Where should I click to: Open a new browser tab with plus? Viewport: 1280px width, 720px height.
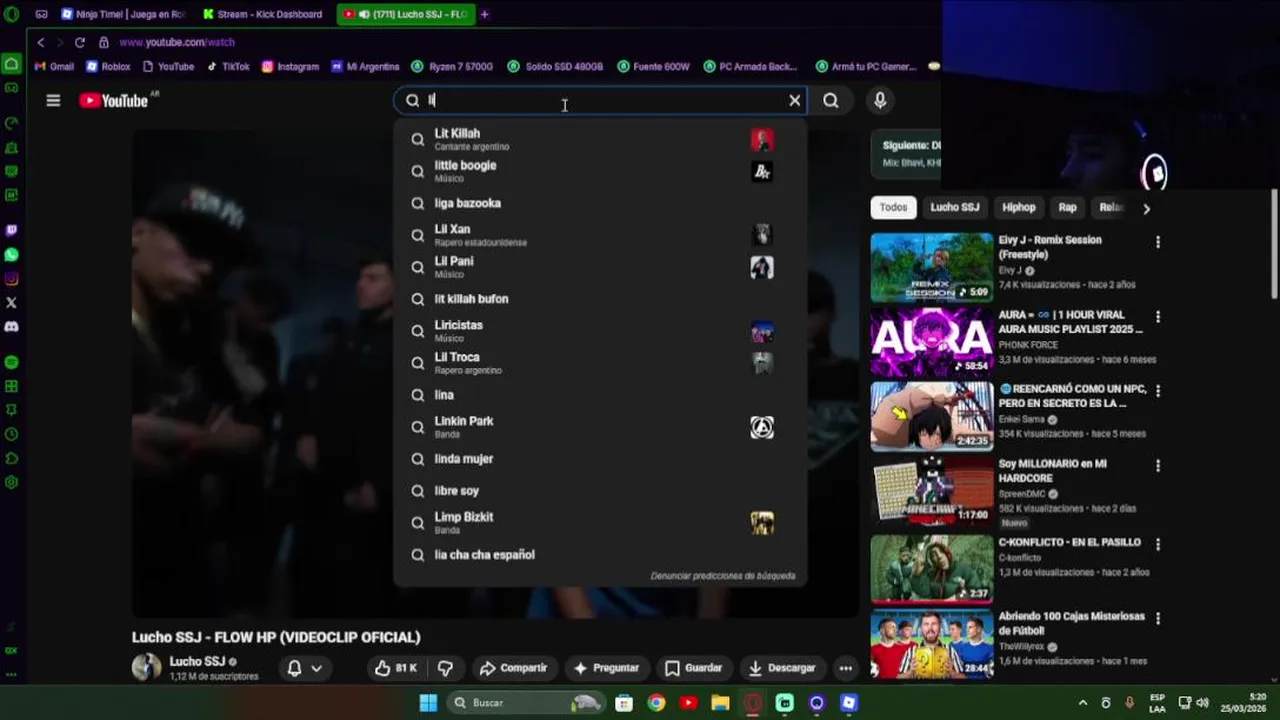pyautogui.click(x=485, y=14)
